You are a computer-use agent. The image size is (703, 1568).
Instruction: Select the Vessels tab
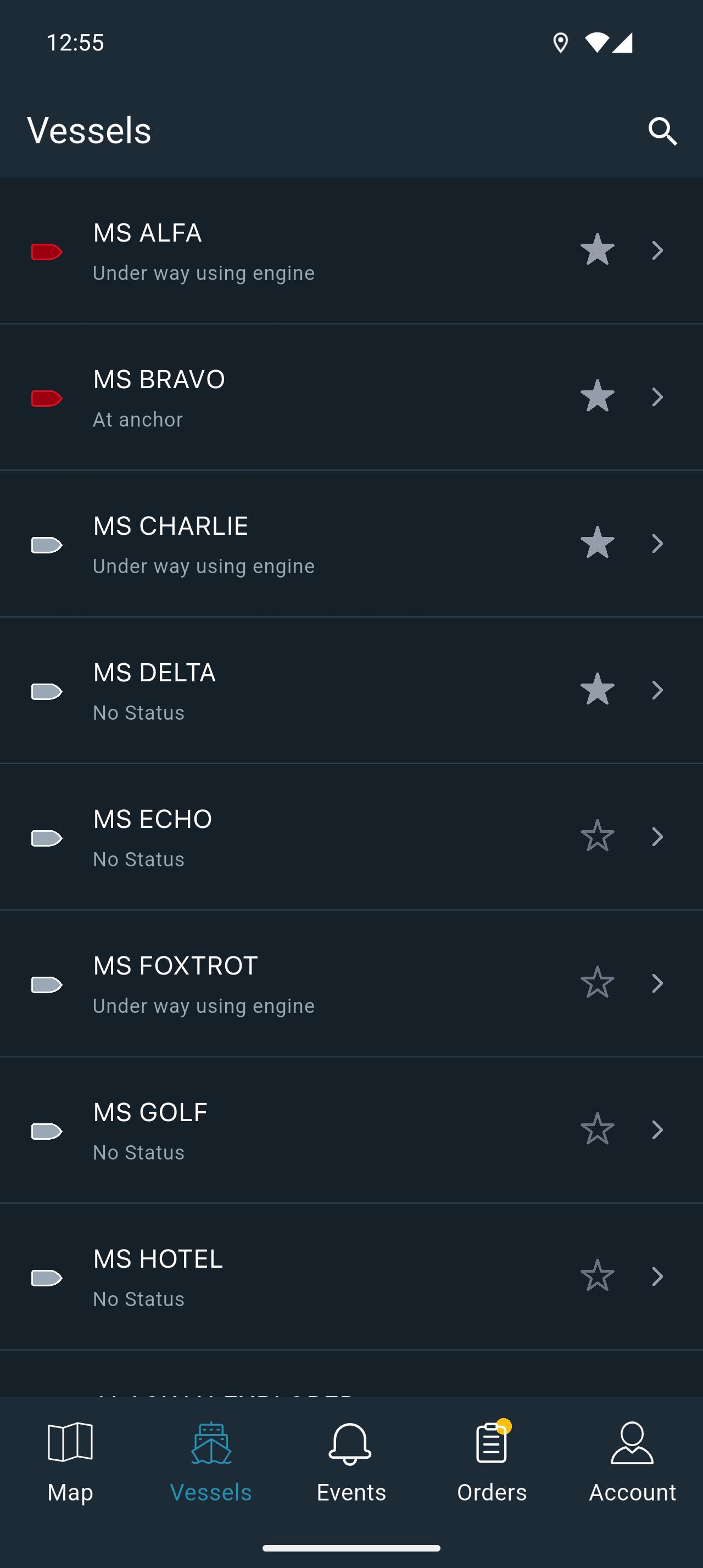click(x=210, y=1461)
